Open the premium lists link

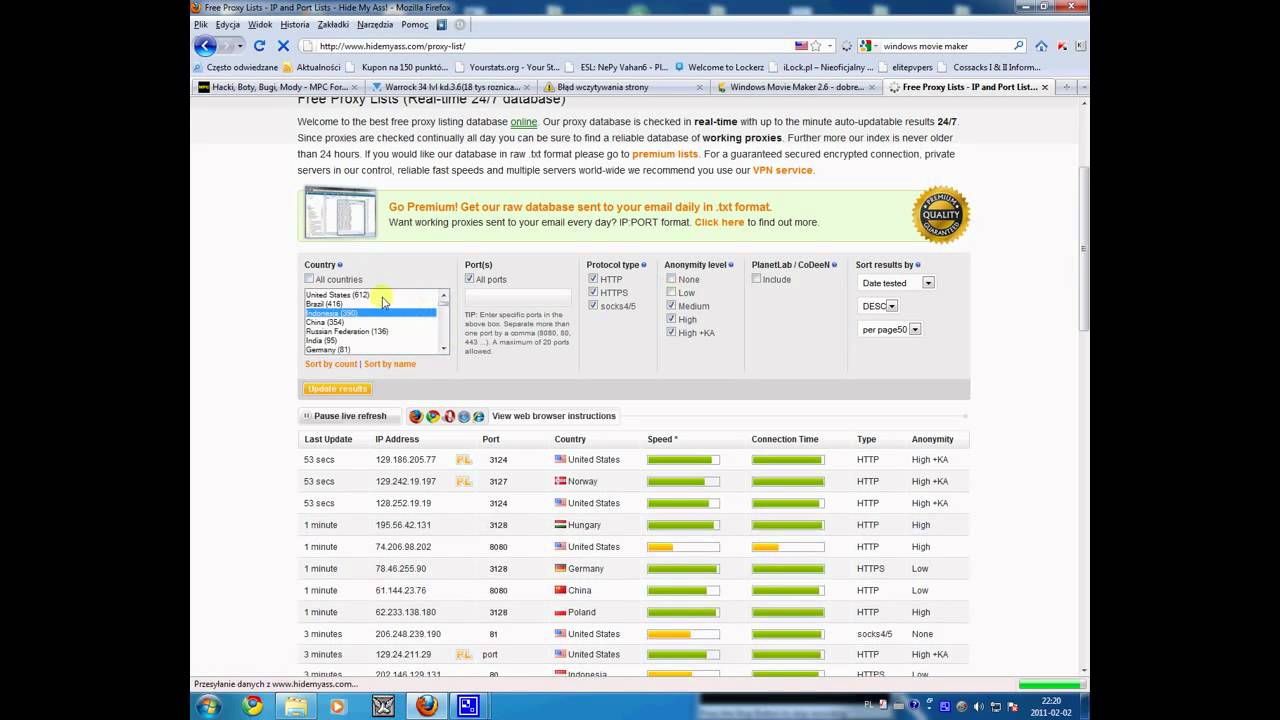665,154
